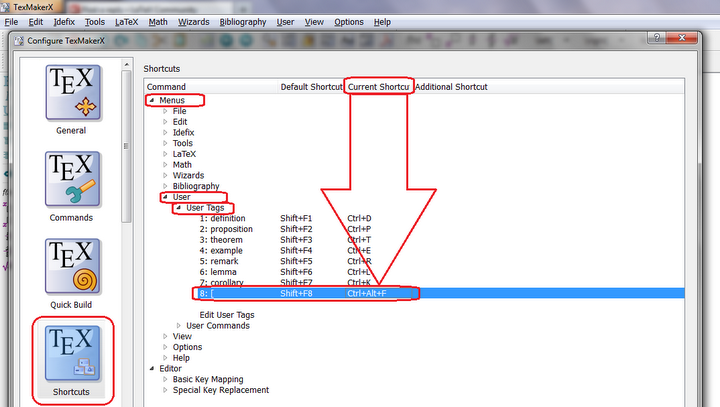The height and width of the screenshot is (407, 720).
Task: Open the Idefix menu
Action: [x=64, y=22]
